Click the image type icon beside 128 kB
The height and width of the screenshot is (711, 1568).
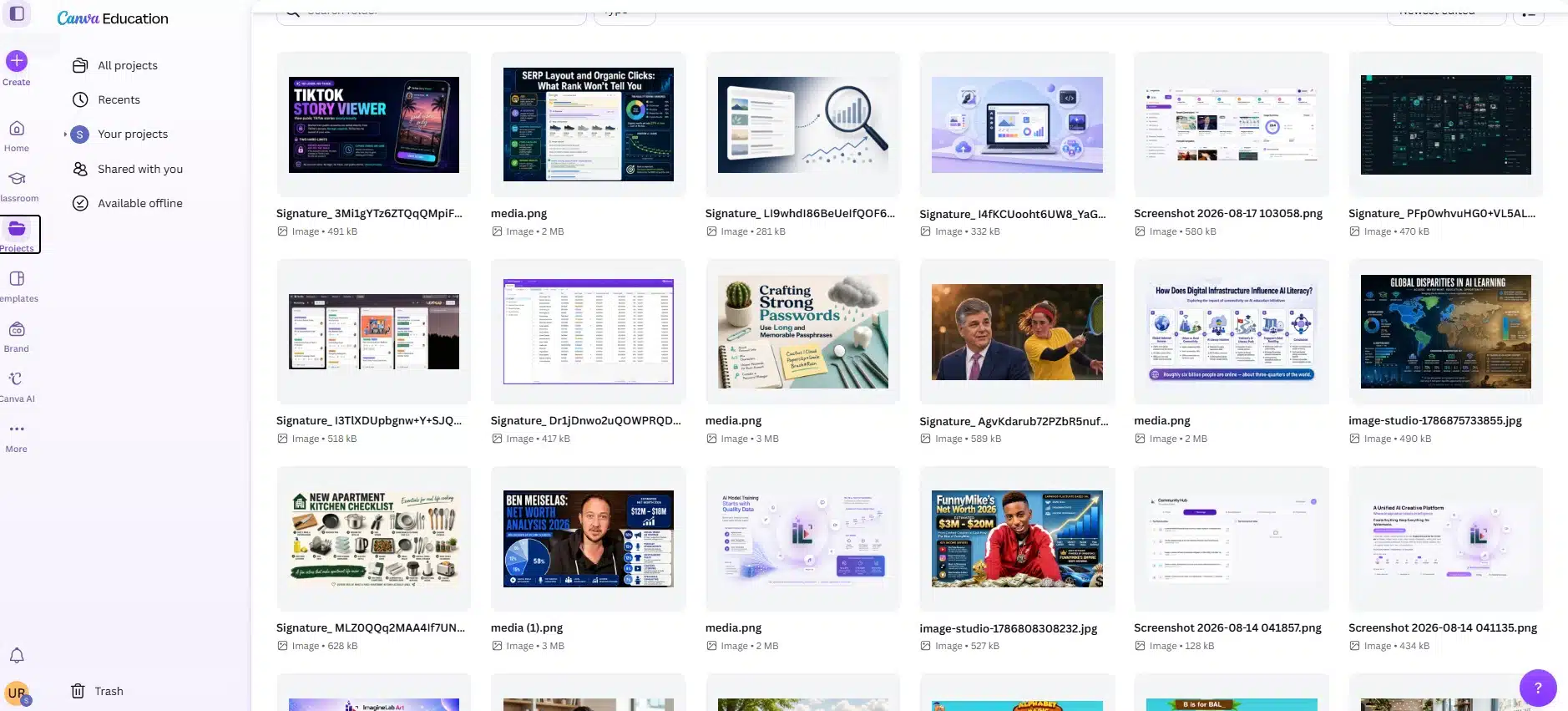coord(1140,646)
